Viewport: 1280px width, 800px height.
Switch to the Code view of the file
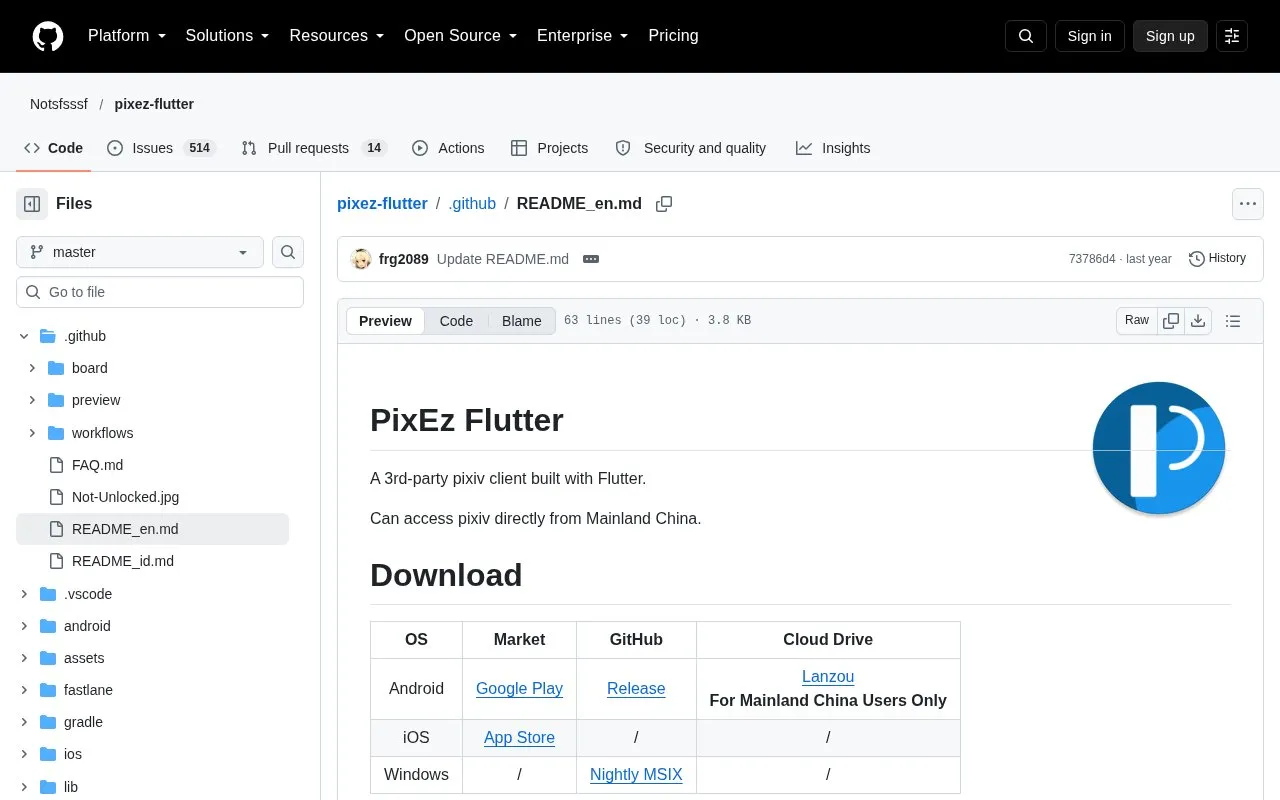click(456, 321)
